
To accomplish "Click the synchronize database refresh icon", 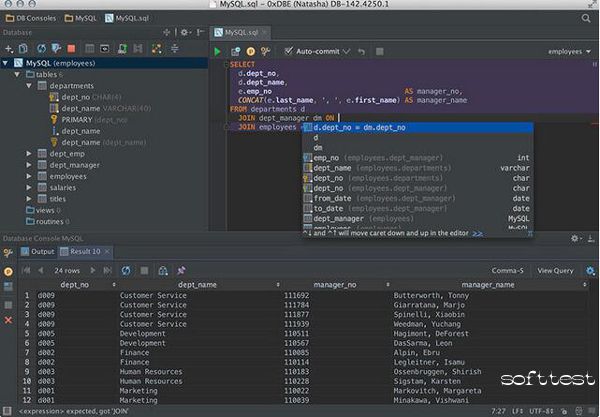I will pyautogui.click(x=41, y=49).
